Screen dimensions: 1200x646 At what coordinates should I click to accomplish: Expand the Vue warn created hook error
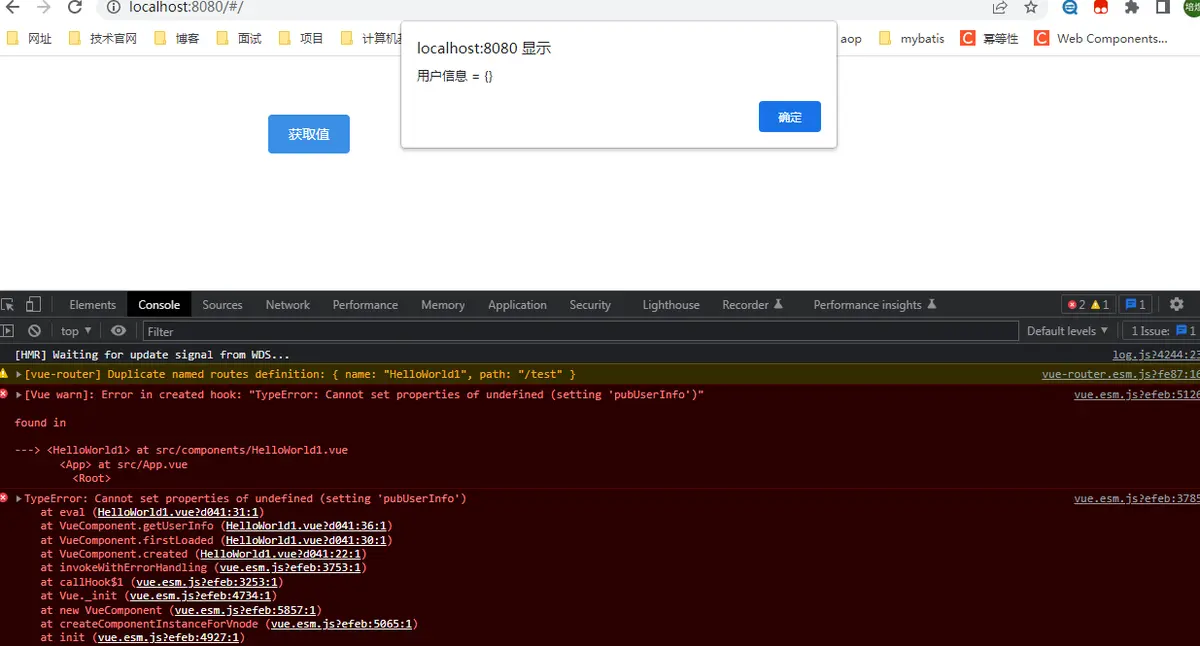tap(19, 394)
